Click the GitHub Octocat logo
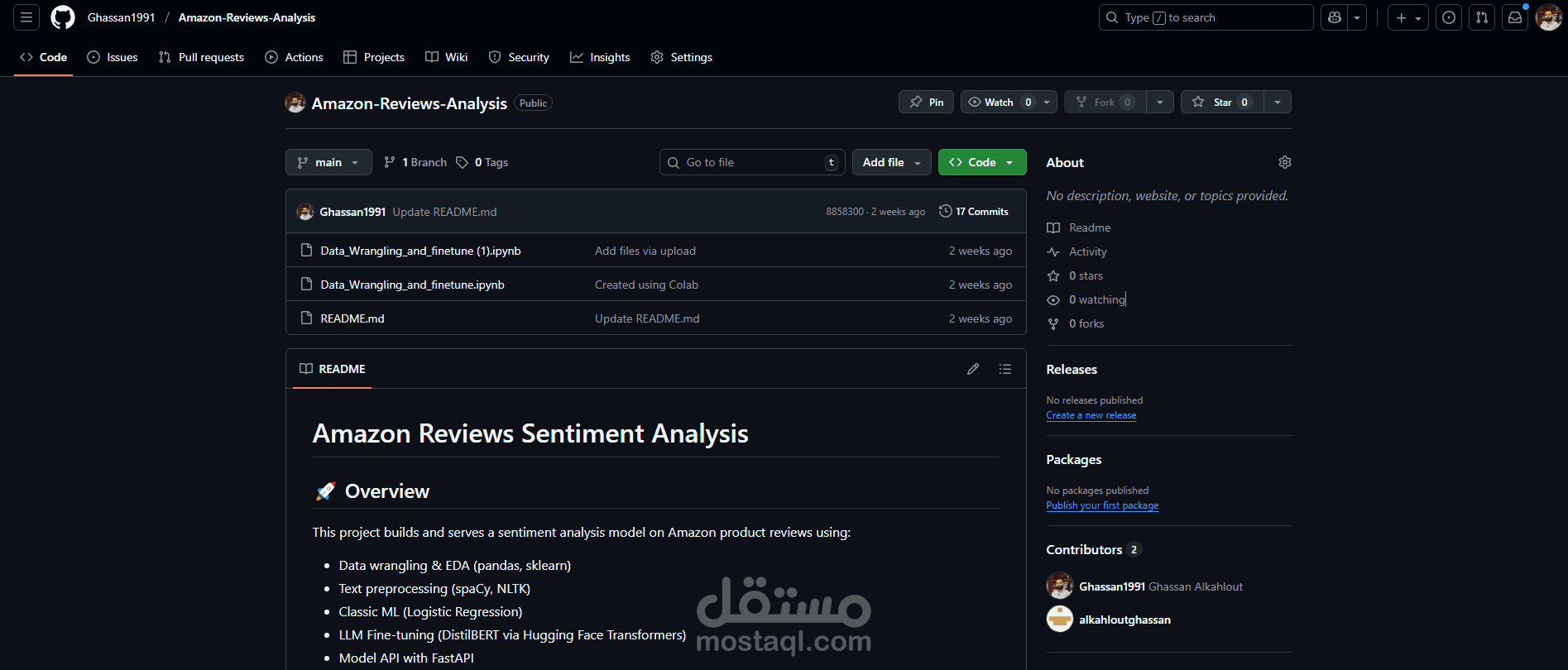1568x670 pixels. pyautogui.click(x=63, y=17)
